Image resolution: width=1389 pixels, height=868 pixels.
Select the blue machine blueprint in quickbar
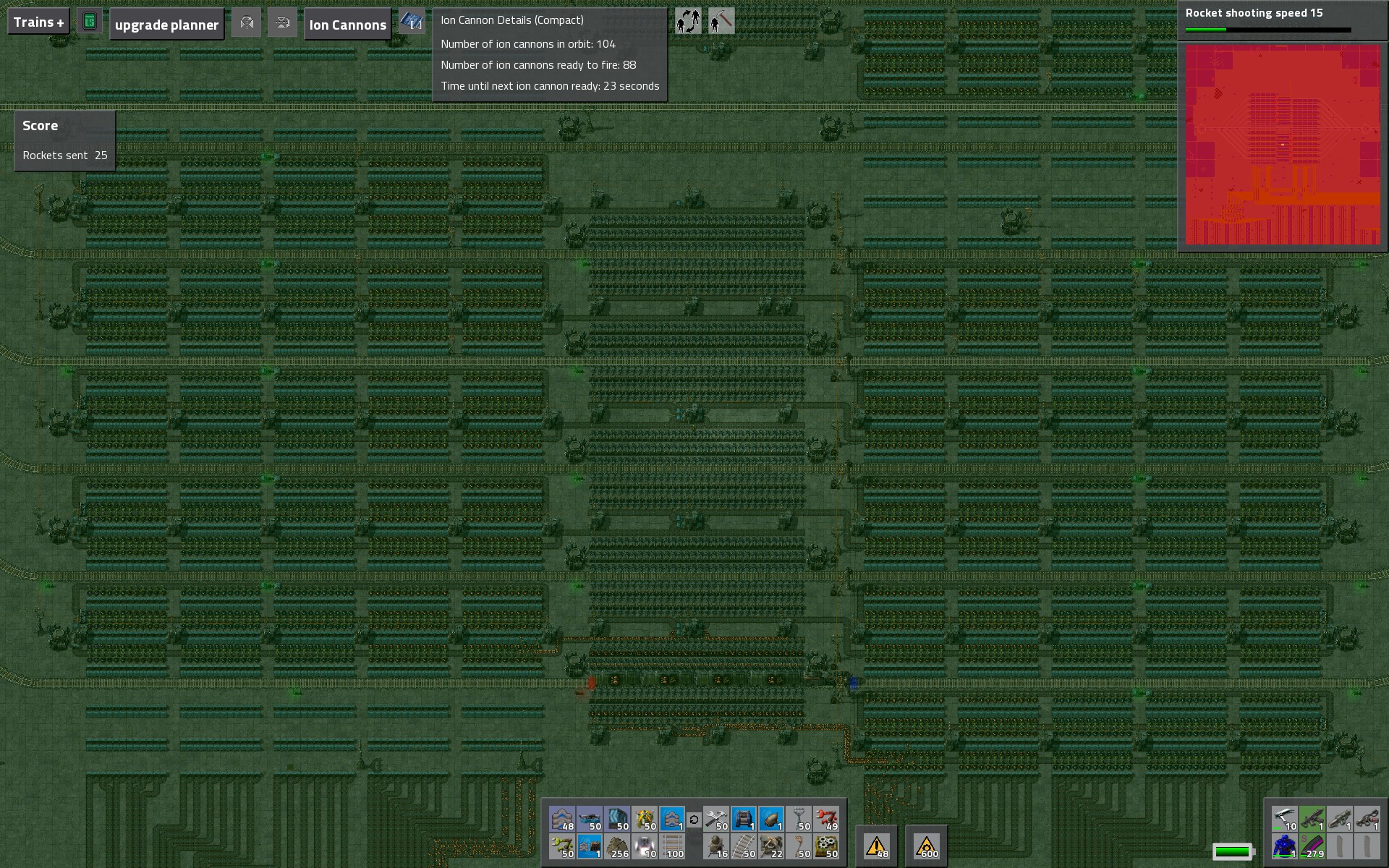[x=744, y=819]
